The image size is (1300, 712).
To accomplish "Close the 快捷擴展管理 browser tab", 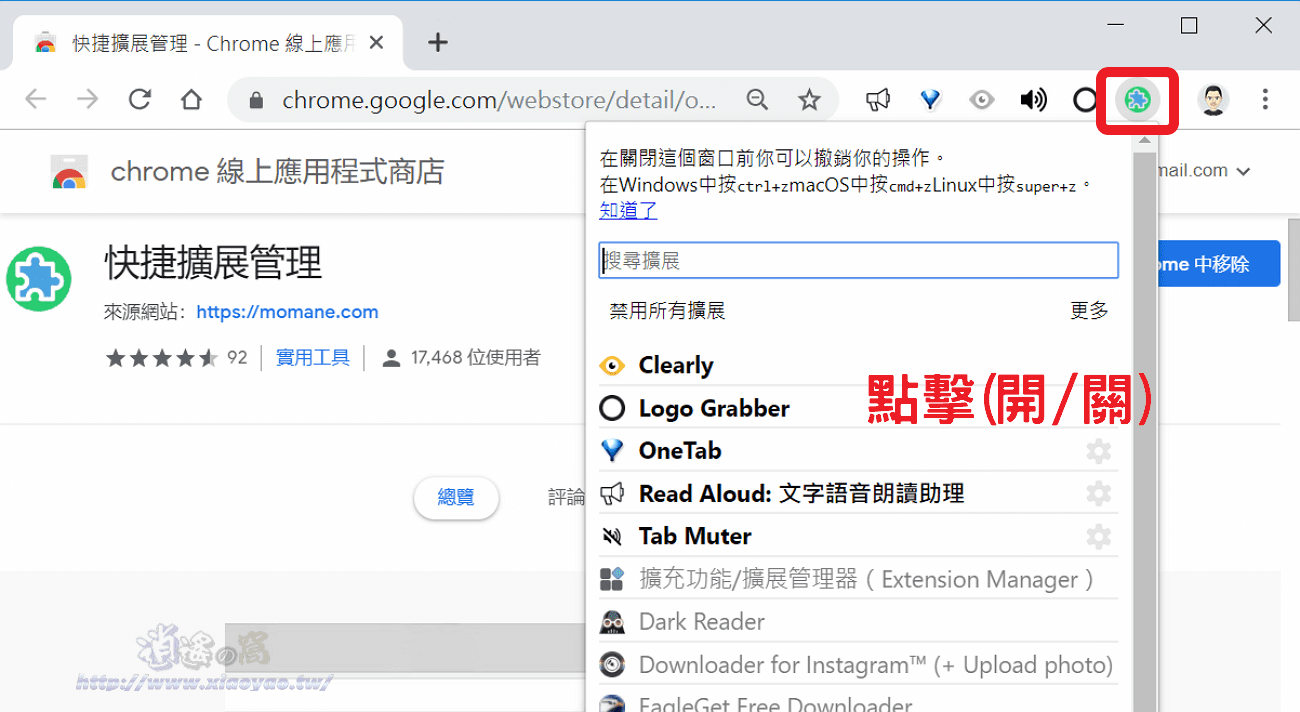I will coord(376,43).
